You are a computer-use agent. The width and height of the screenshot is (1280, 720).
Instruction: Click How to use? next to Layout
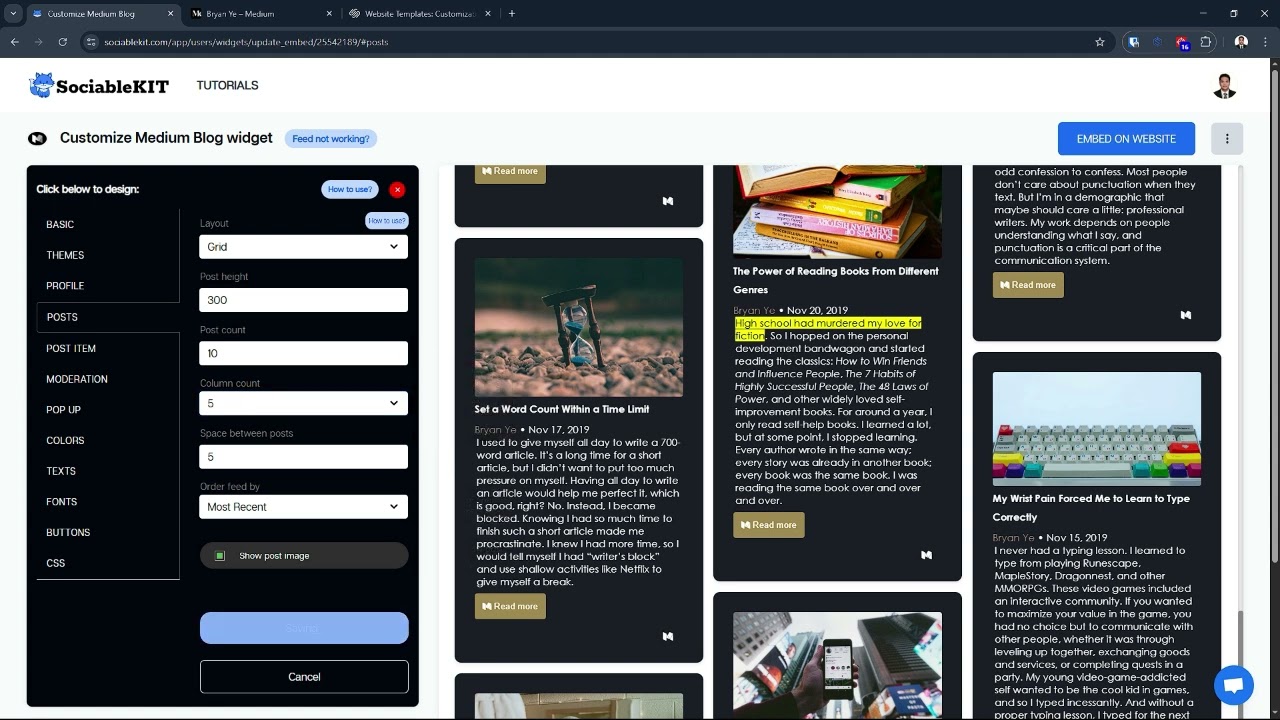(x=387, y=221)
